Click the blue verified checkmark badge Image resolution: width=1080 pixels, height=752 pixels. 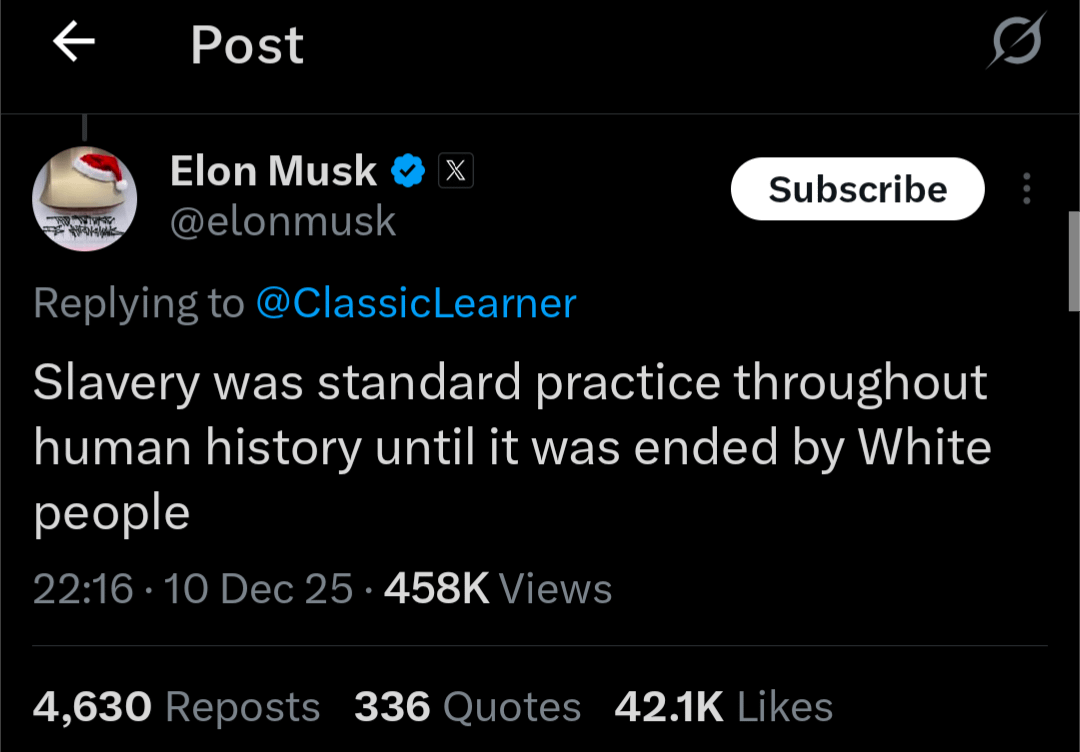[407, 172]
